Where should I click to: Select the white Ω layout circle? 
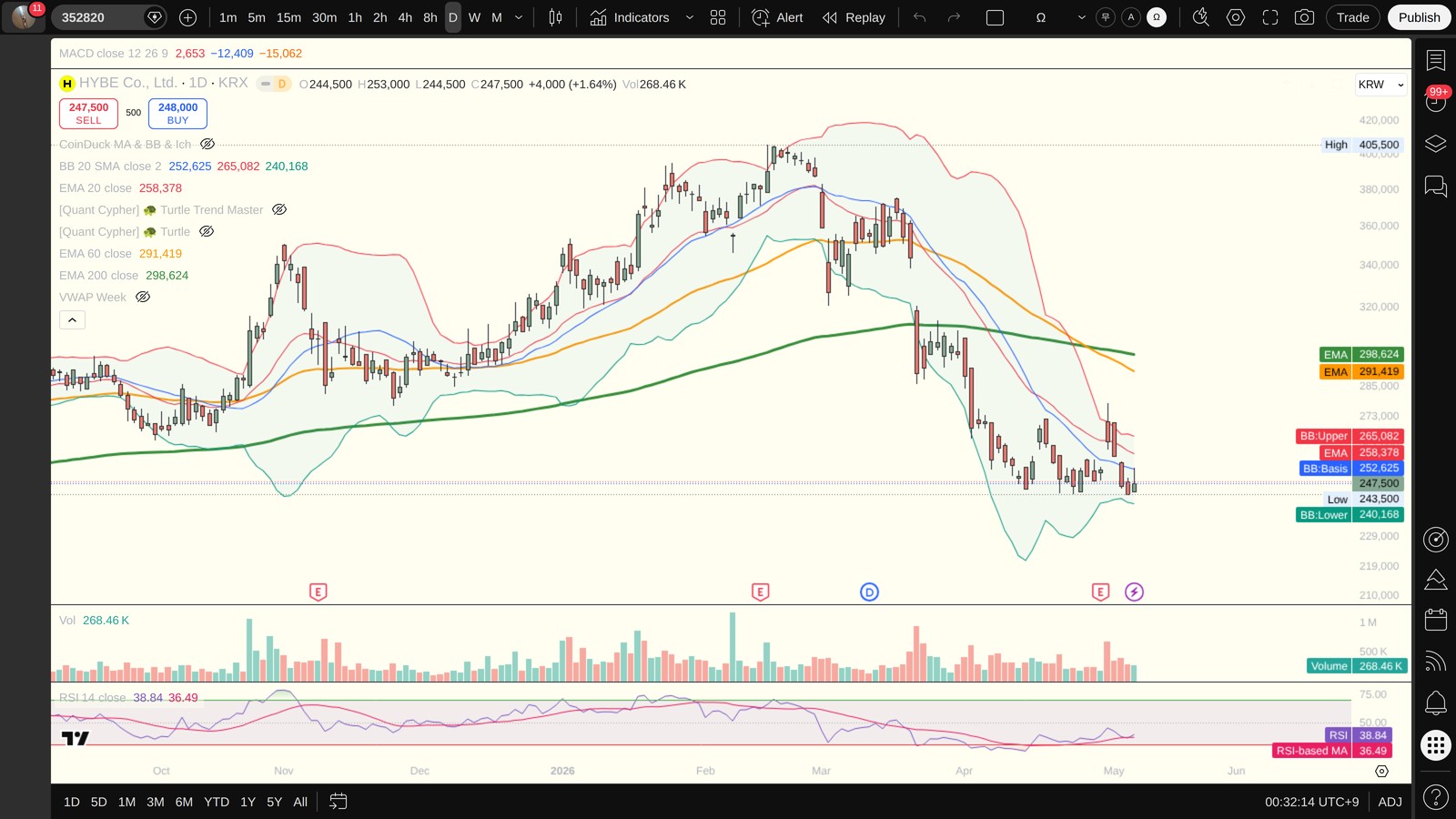1157,17
